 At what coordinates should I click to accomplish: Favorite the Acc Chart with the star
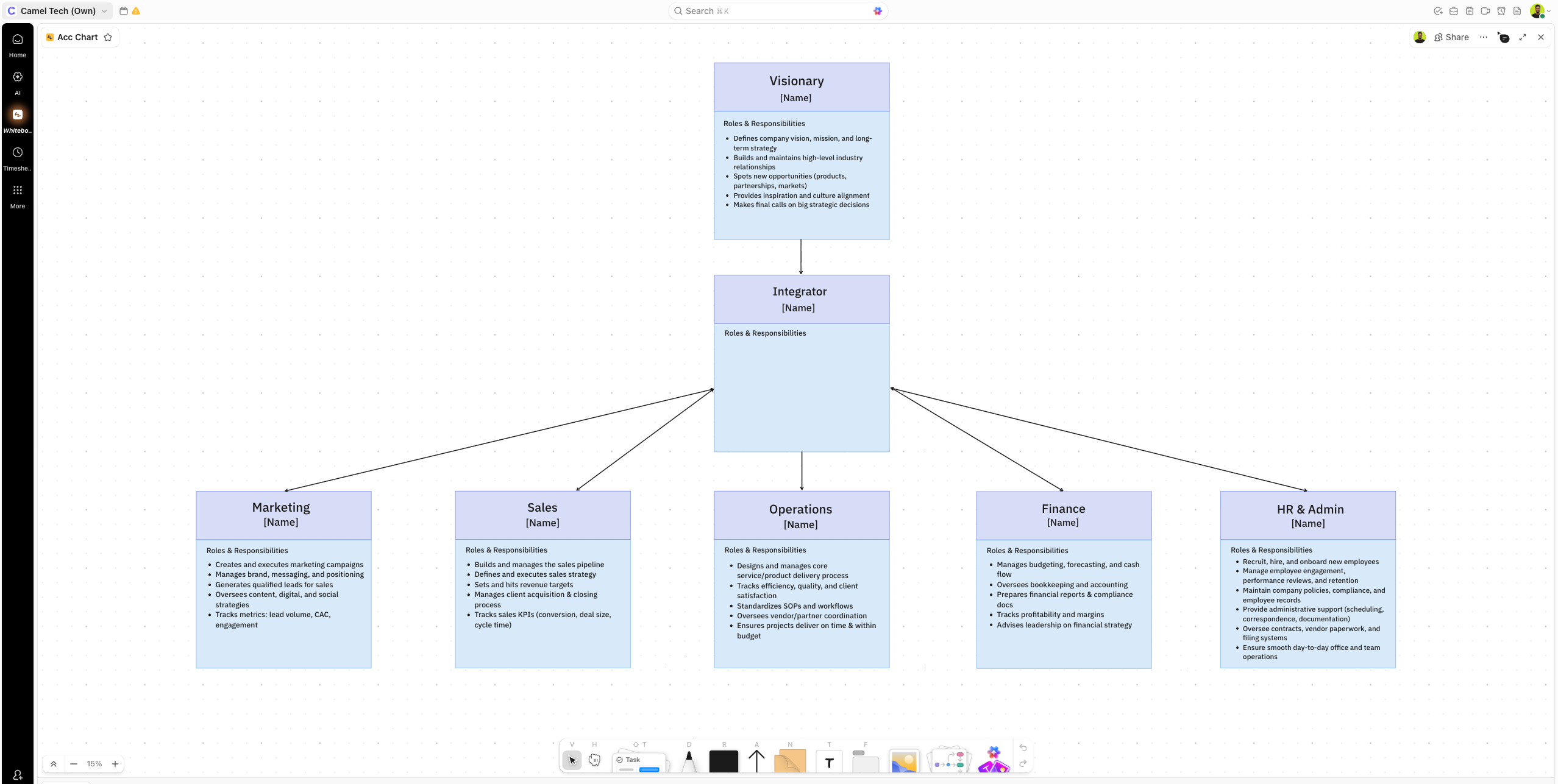[108, 37]
